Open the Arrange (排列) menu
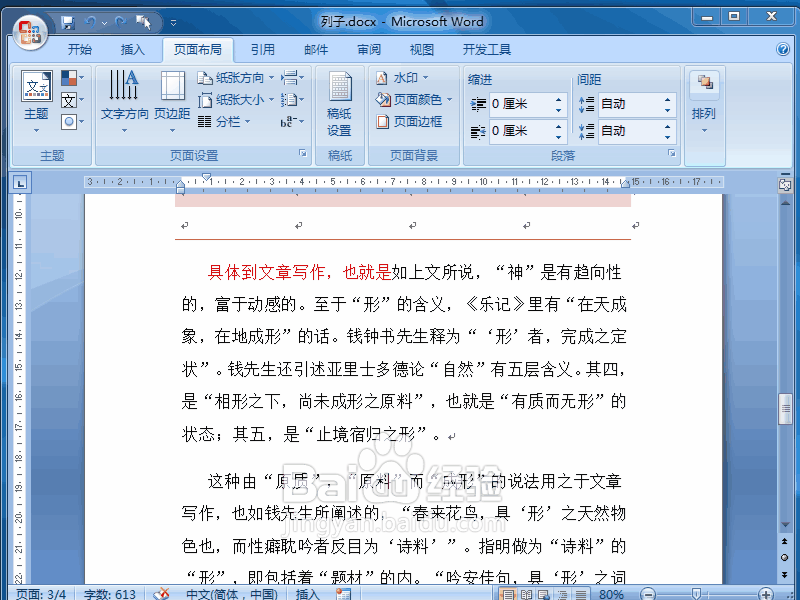The image size is (800, 600). pos(704,101)
